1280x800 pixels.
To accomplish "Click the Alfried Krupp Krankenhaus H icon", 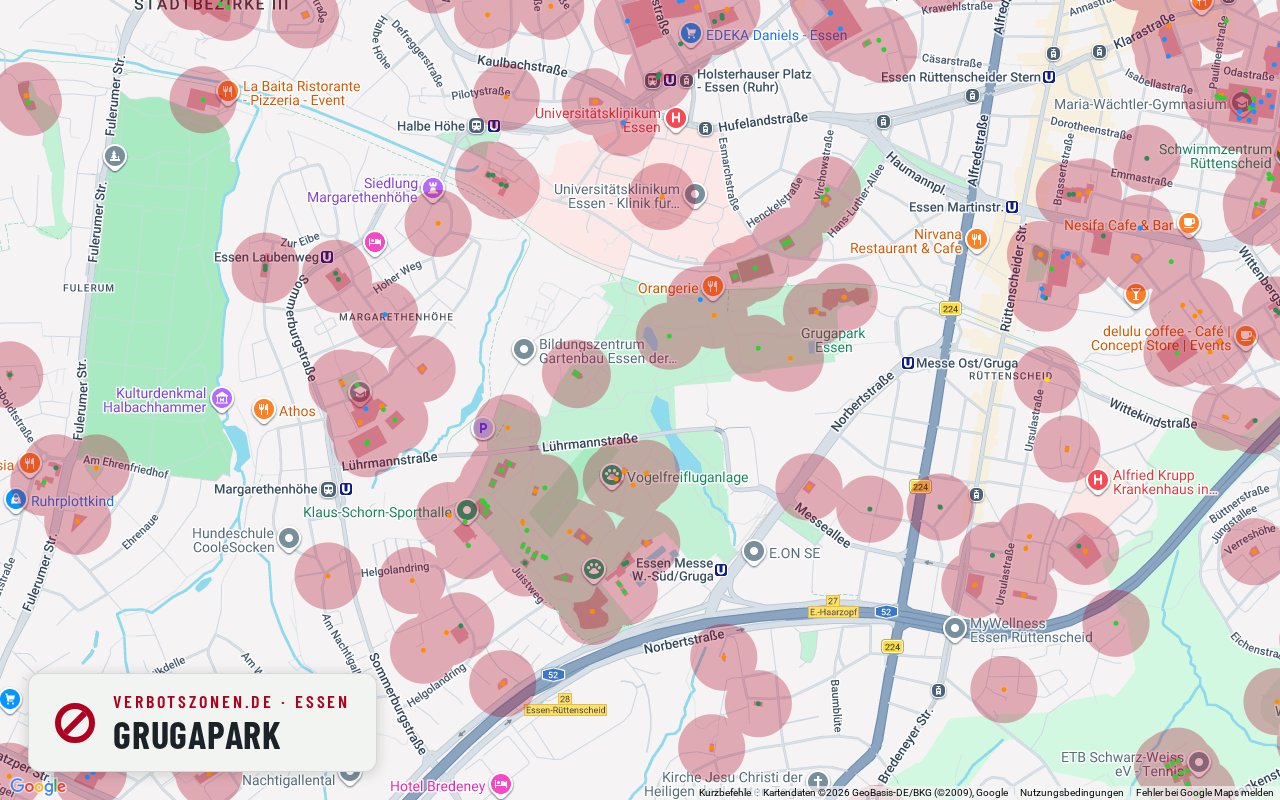I will click(x=1097, y=482).
